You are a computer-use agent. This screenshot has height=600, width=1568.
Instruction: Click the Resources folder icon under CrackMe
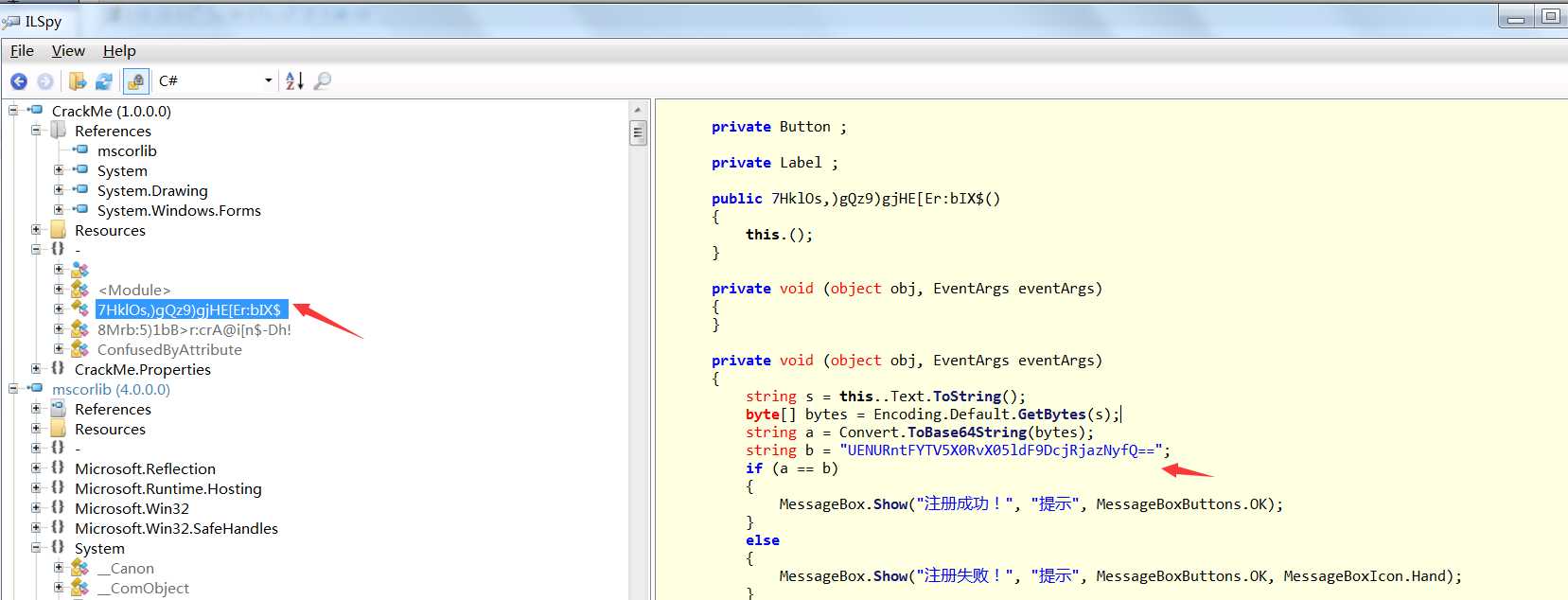point(58,230)
